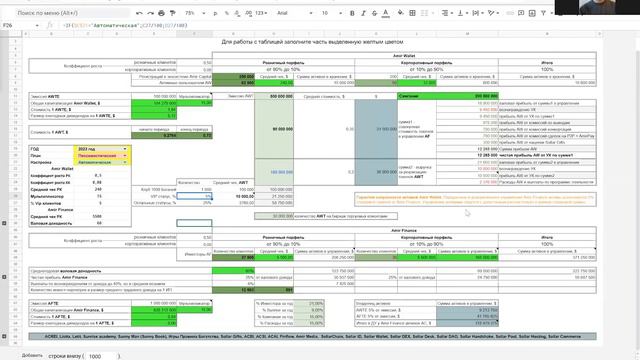
Task: Open vertical align options
Action: coord(462,13)
